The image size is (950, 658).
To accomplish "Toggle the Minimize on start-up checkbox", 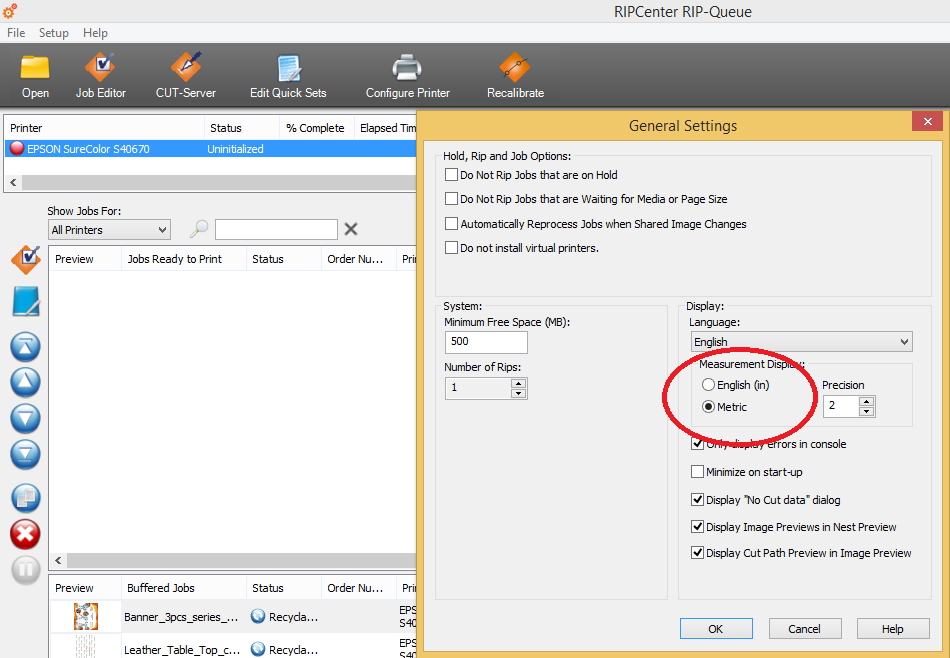I will coord(698,472).
